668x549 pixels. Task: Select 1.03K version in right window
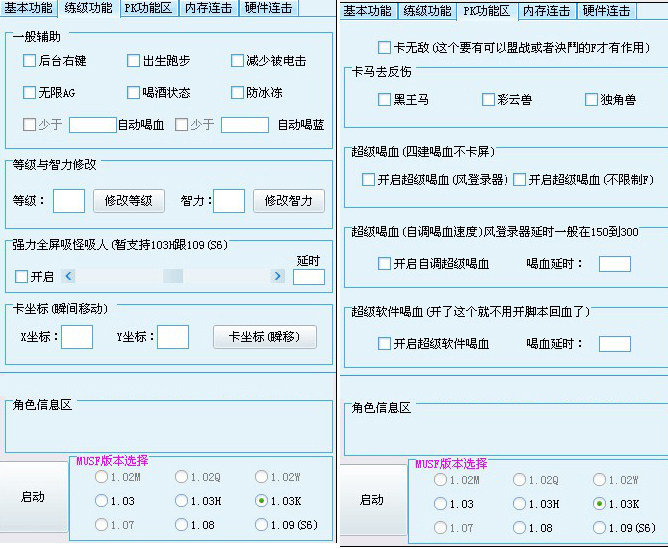[x=599, y=504]
